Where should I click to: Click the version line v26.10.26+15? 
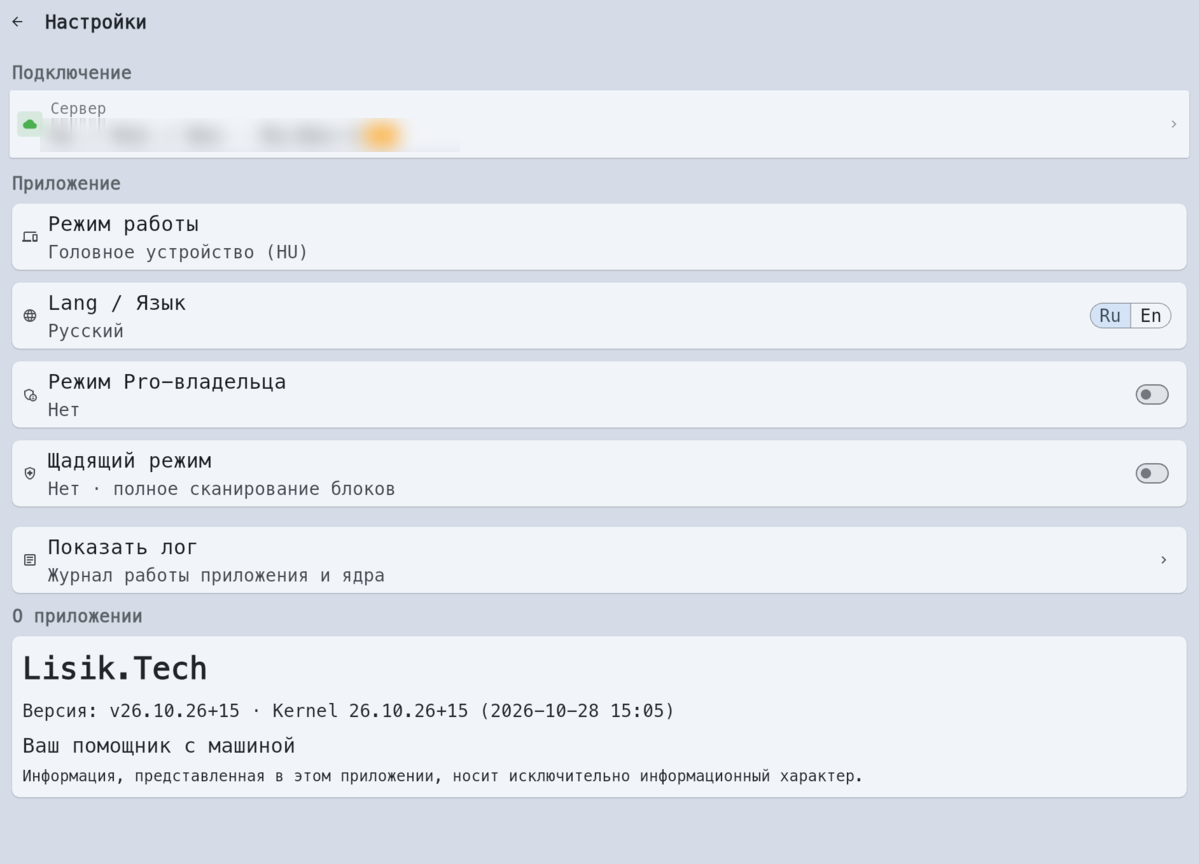[x=349, y=711]
